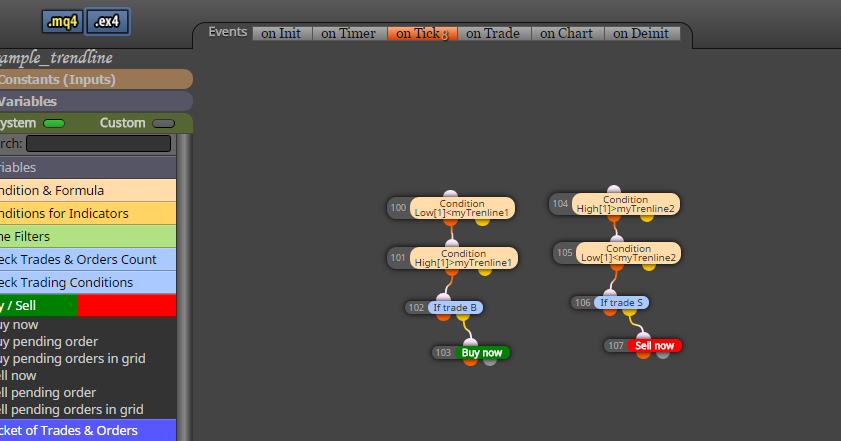Screen dimensions: 841x441
Task: Open the on Init events tab
Action: coord(282,33)
